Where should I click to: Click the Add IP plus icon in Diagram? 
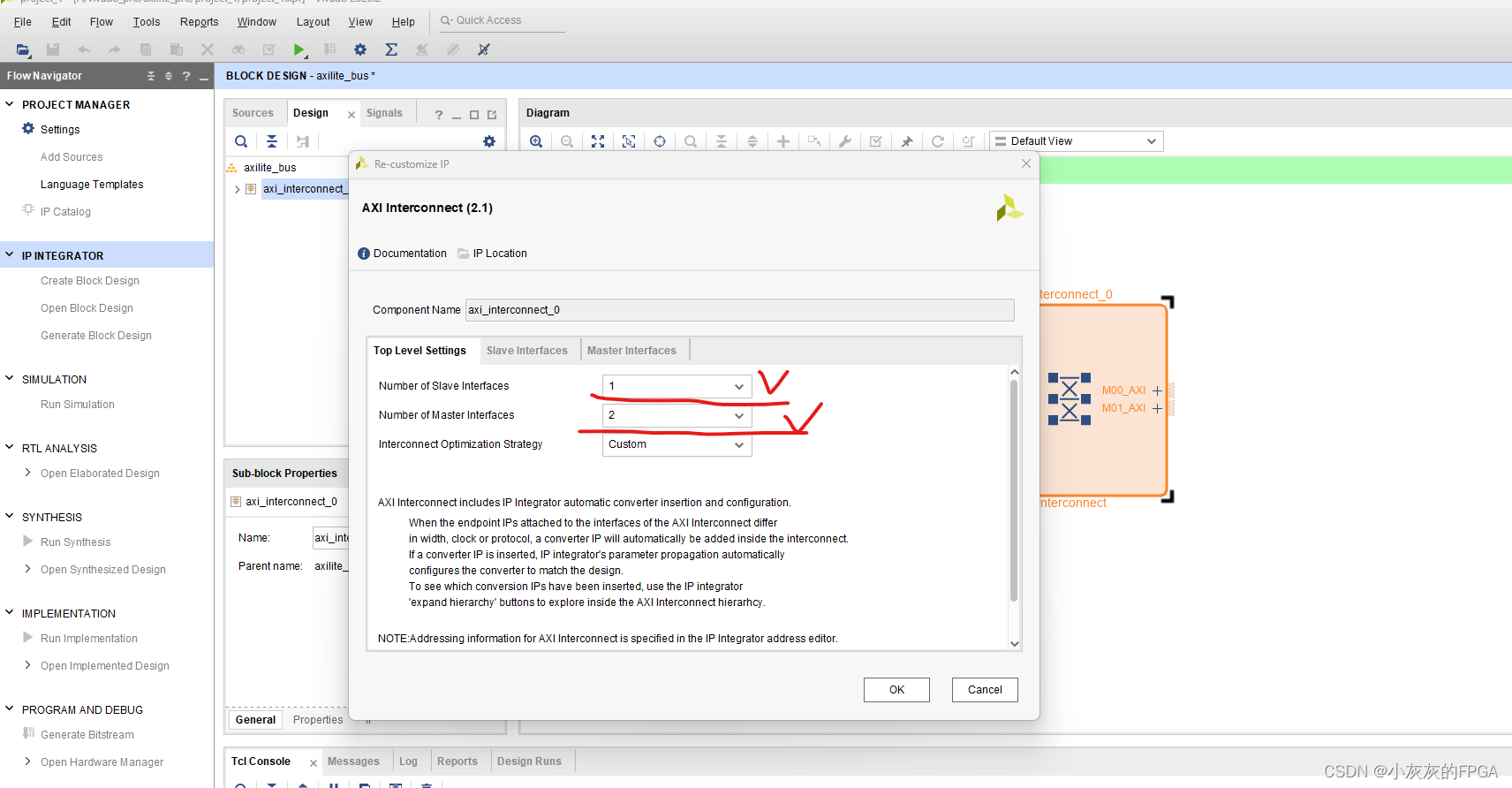click(x=783, y=141)
